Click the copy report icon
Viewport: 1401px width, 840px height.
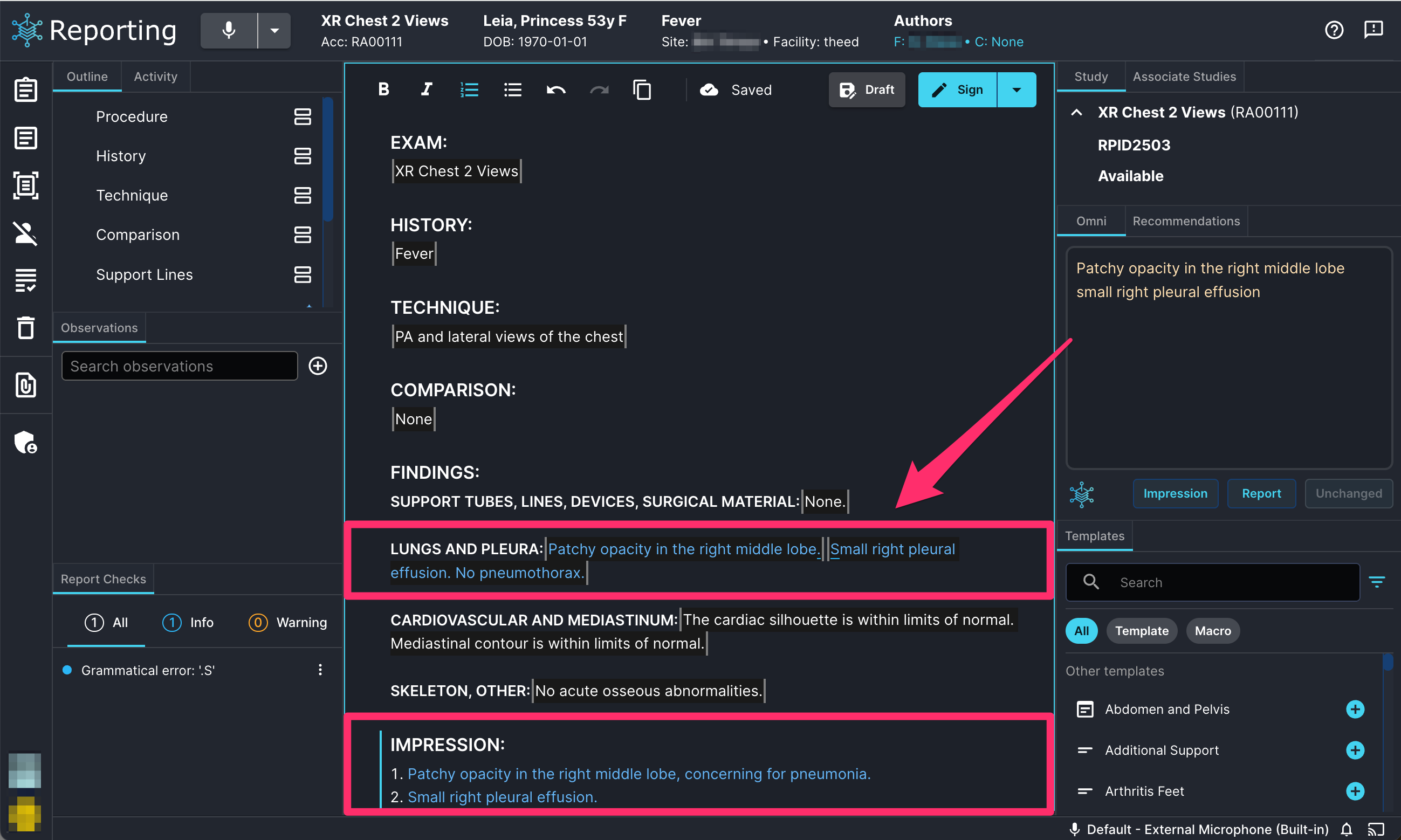(x=642, y=89)
